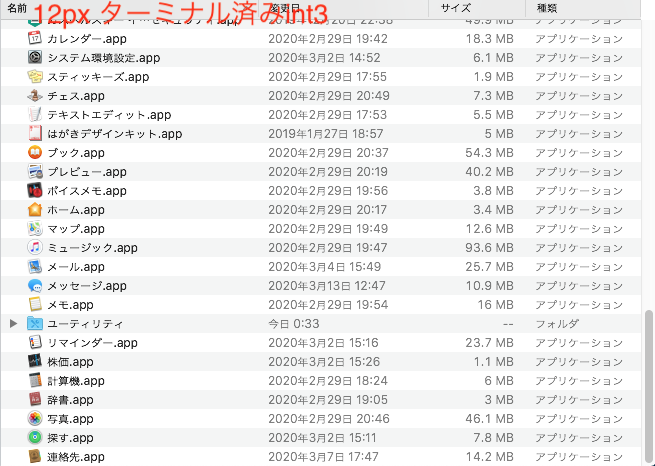Click the file name 写真.app
The height and width of the screenshot is (466, 655).
[x=70, y=419]
